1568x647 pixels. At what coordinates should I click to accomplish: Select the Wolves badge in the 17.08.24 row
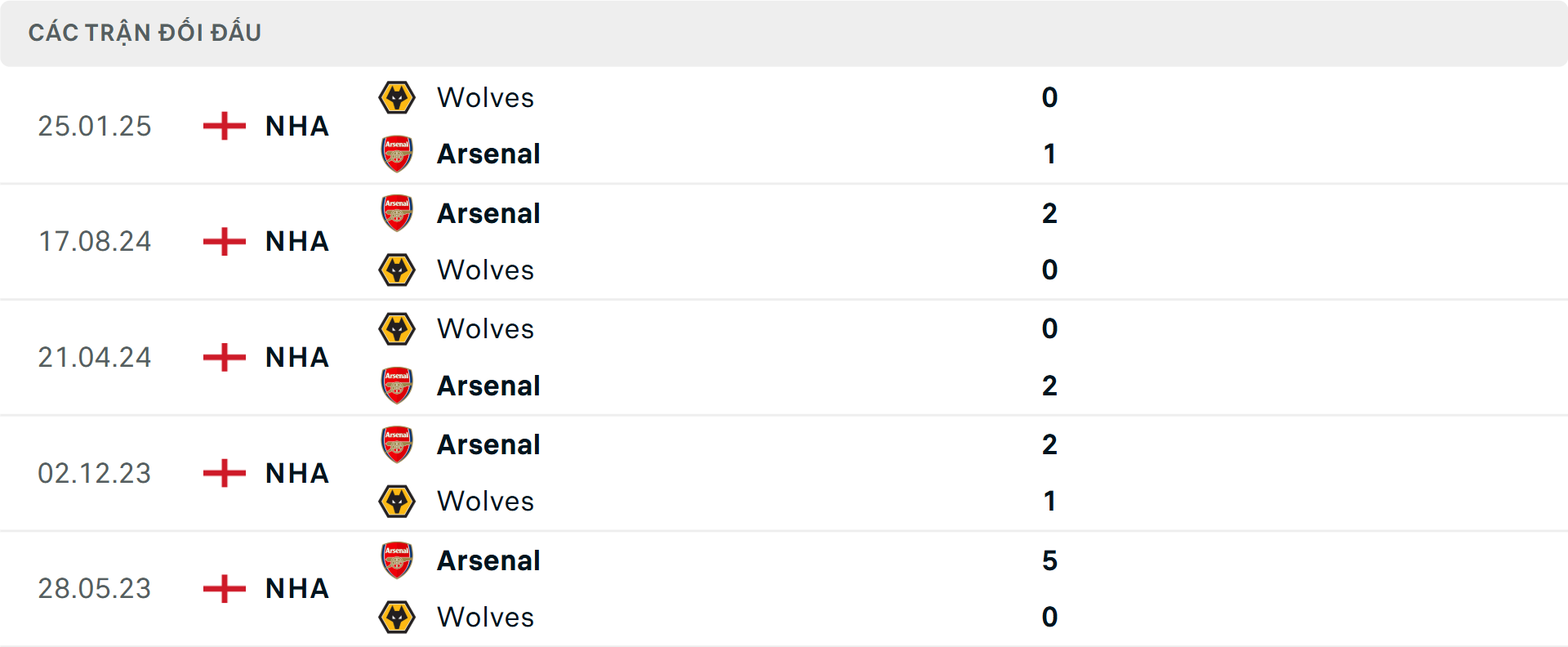point(396,270)
